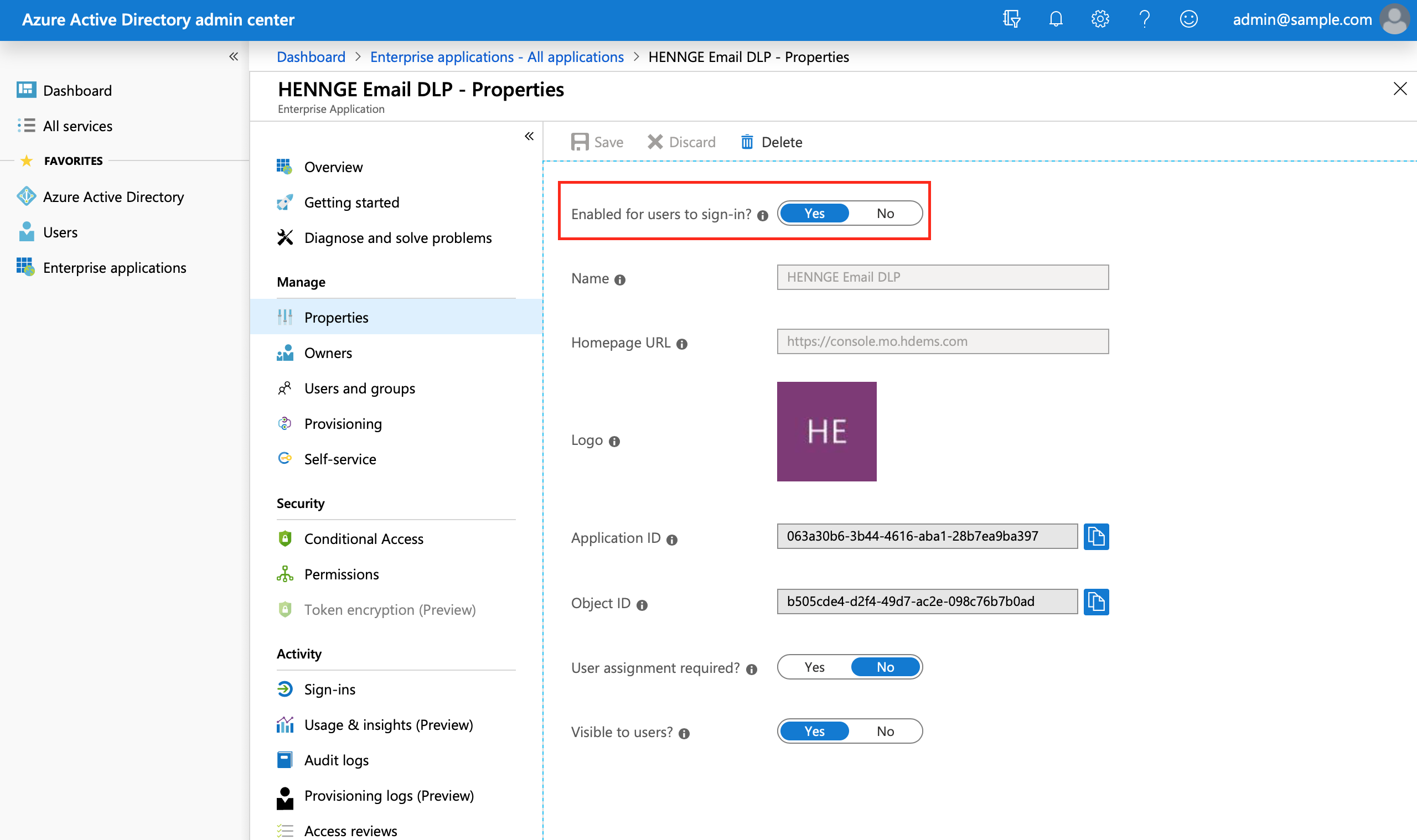Set User assignment required to Yes
1417x840 pixels.
pos(814,667)
